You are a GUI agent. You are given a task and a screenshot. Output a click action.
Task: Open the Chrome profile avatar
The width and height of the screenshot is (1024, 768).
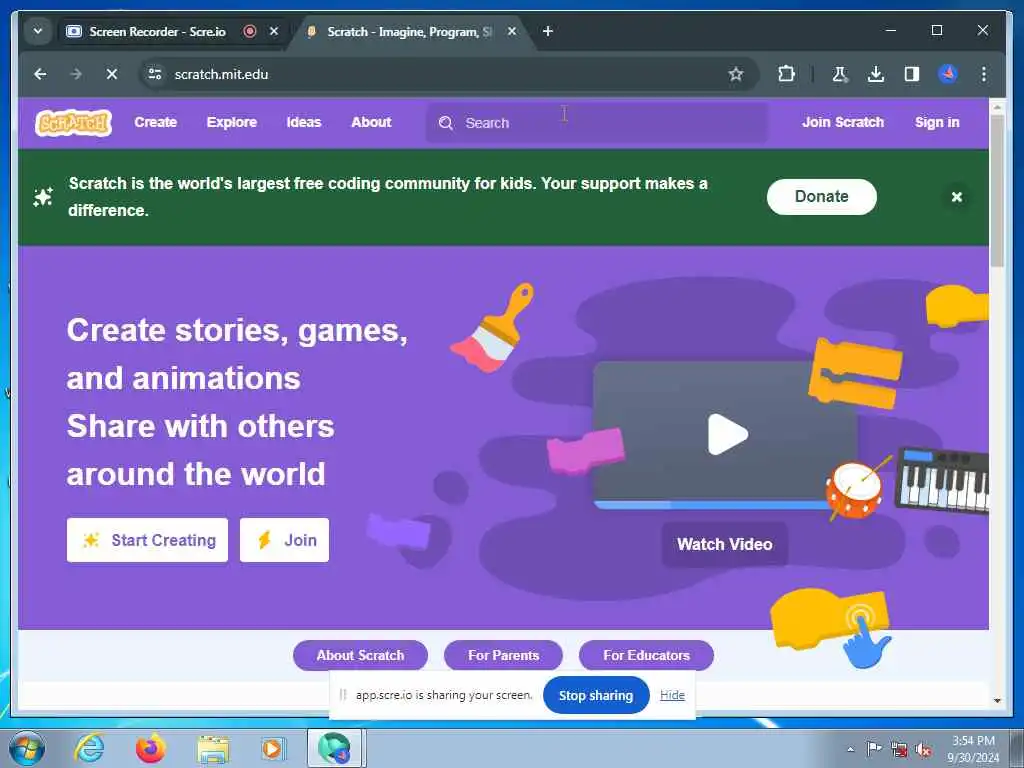coord(948,74)
